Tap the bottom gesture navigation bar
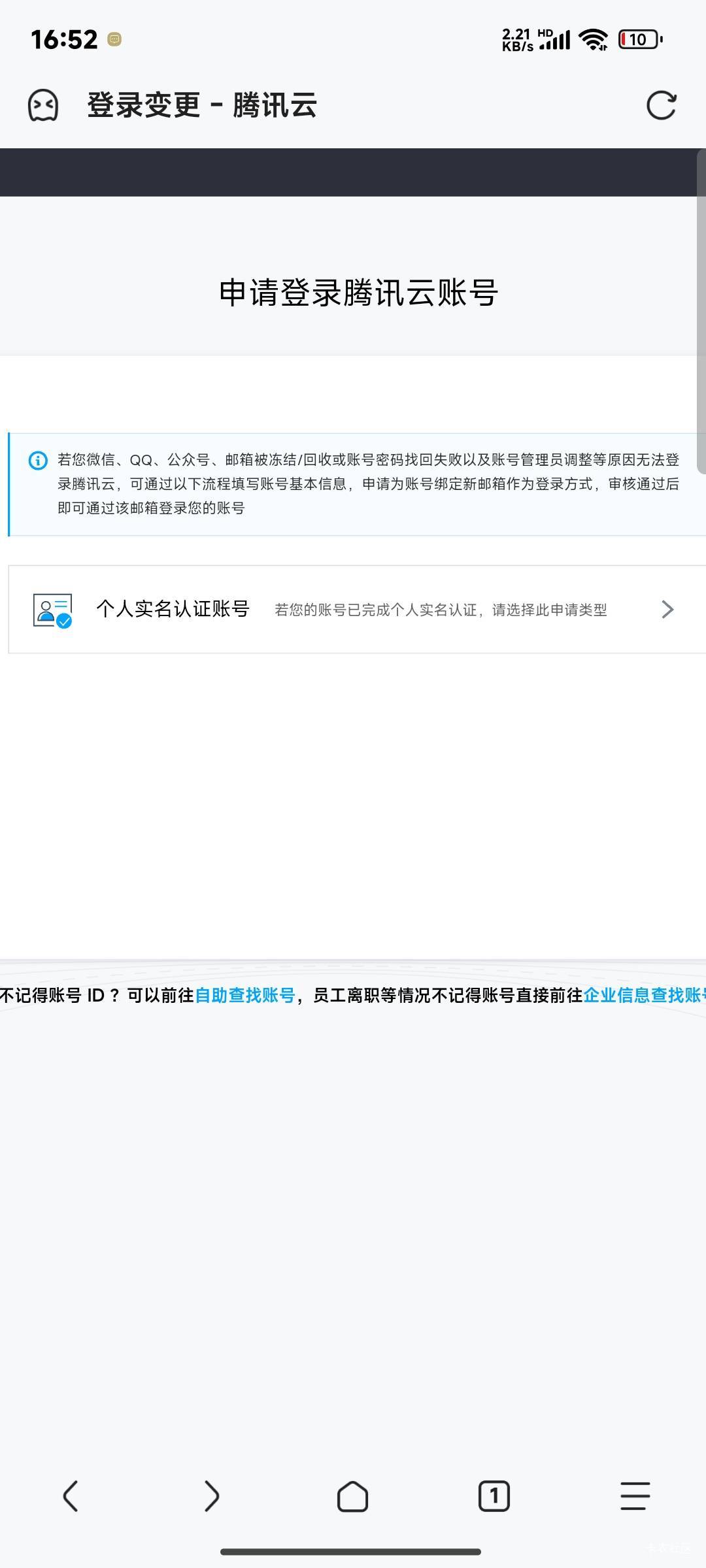This screenshot has height=1568, width=706. point(351,1552)
